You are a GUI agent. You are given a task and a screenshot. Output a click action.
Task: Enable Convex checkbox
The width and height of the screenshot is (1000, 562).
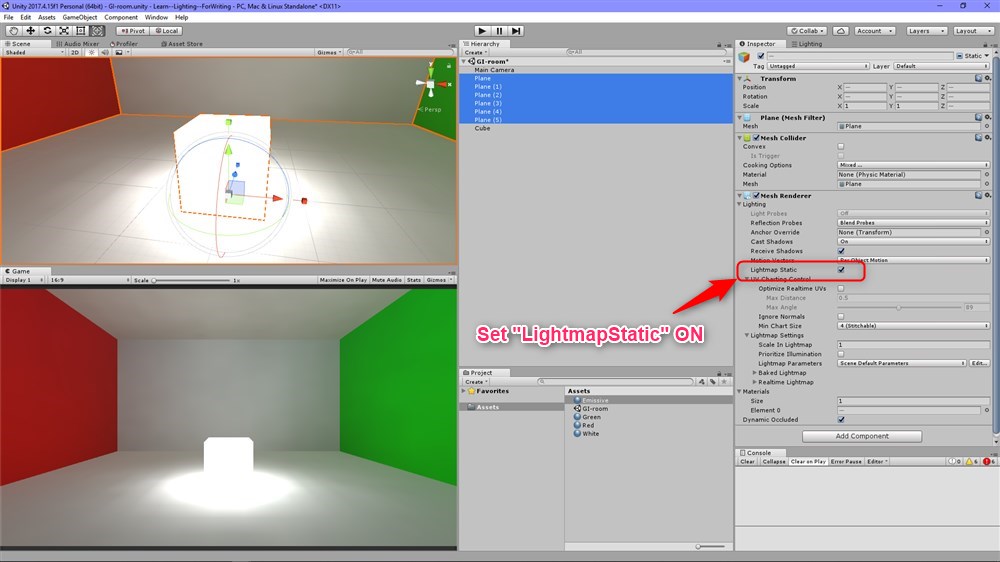[x=841, y=147]
